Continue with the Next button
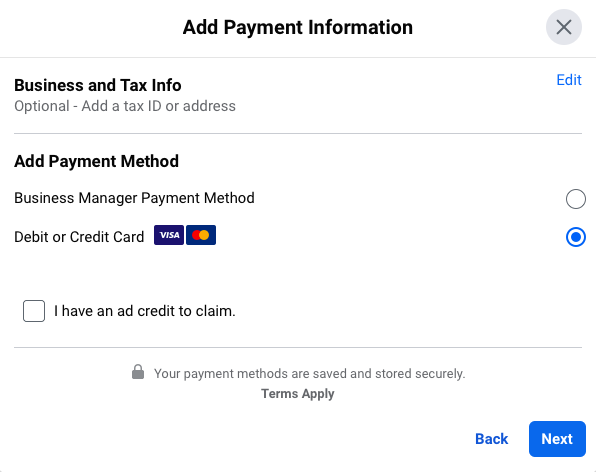The height and width of the screenshot is (472, 596). [557, 439]
